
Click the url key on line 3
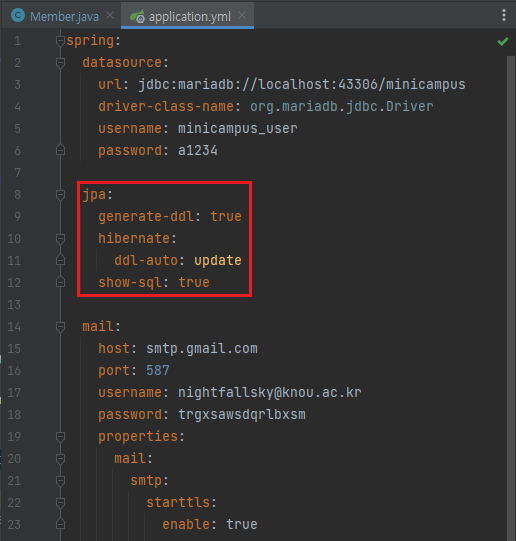tap(110, 85)
